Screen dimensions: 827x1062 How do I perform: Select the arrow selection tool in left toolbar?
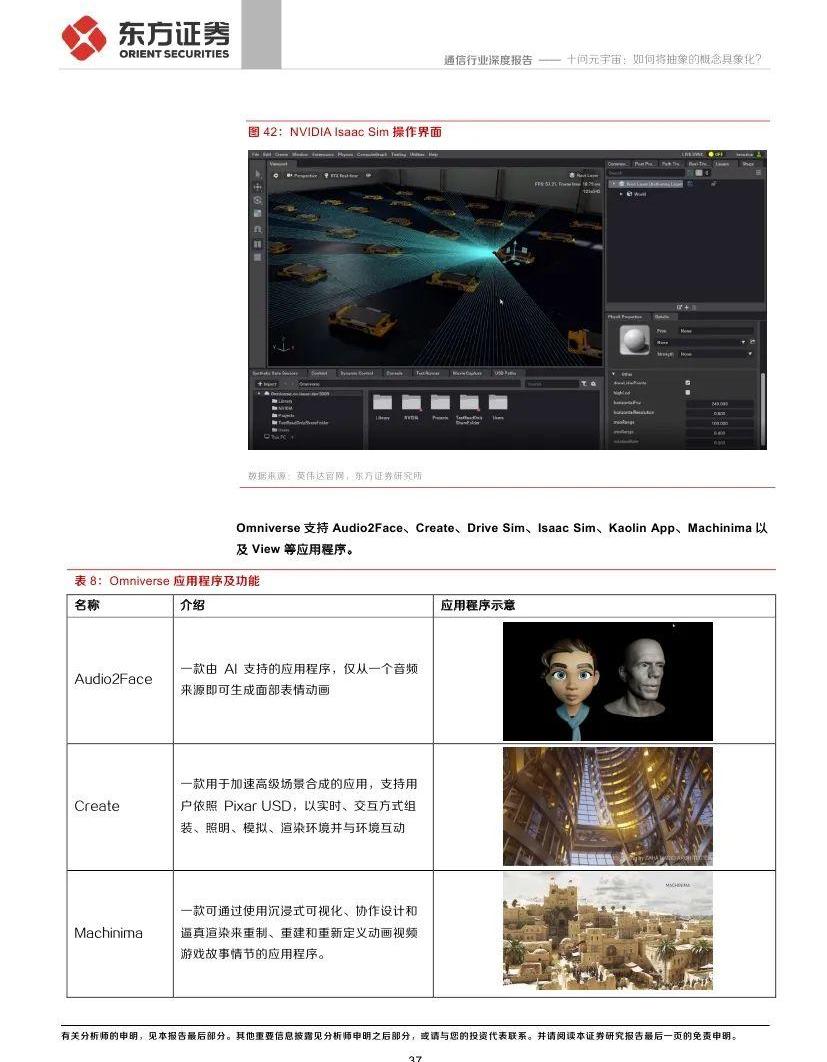click(257, 175)
